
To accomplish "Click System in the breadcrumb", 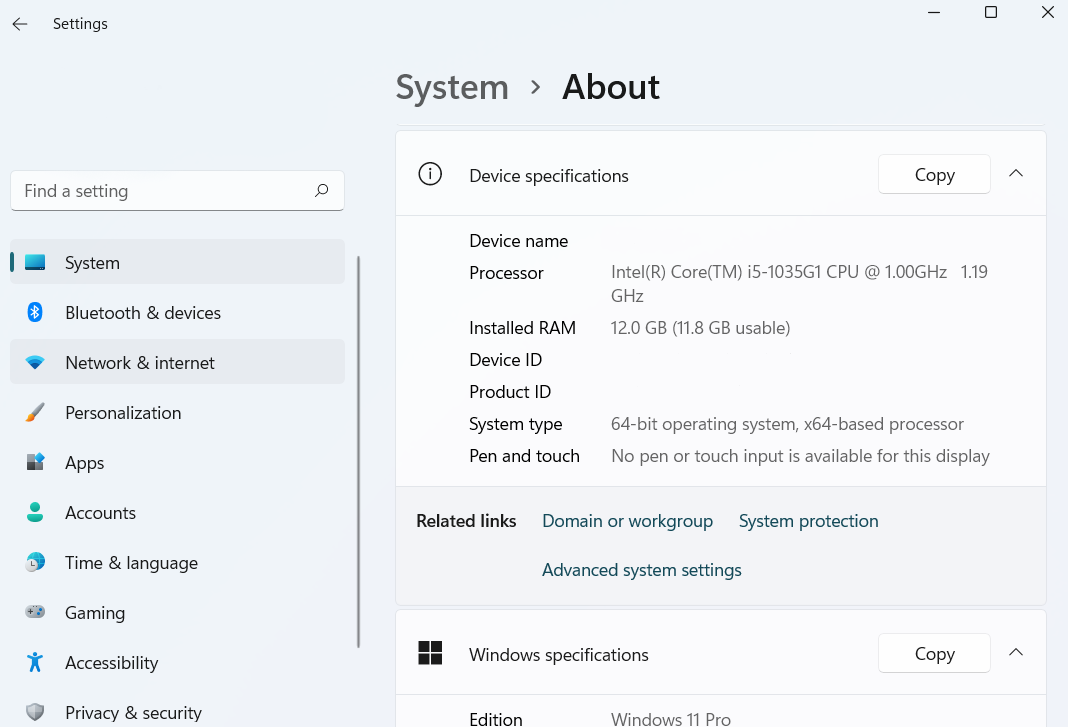I will coord(452,87).
